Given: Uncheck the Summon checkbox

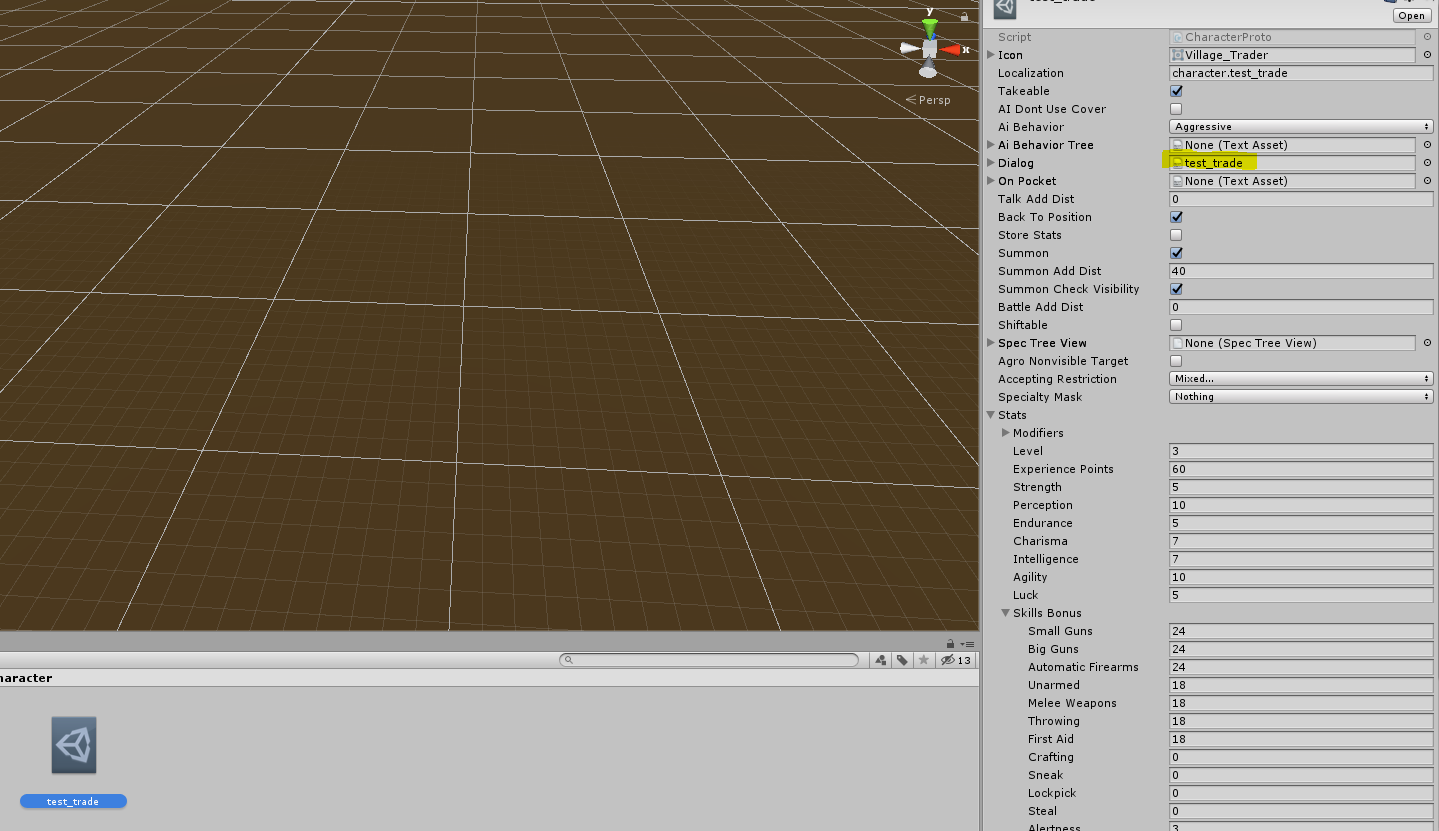Looking at the screenshot, I should [1176, 253].
